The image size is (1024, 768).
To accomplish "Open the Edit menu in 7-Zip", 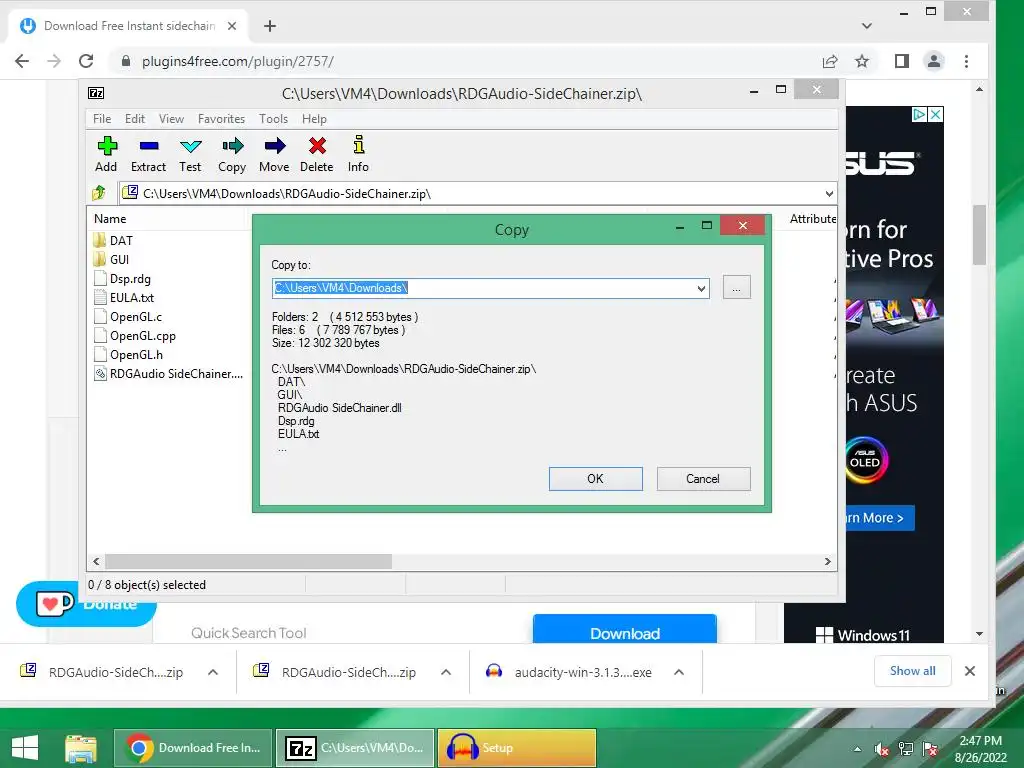I will click(x=135, y=119).
